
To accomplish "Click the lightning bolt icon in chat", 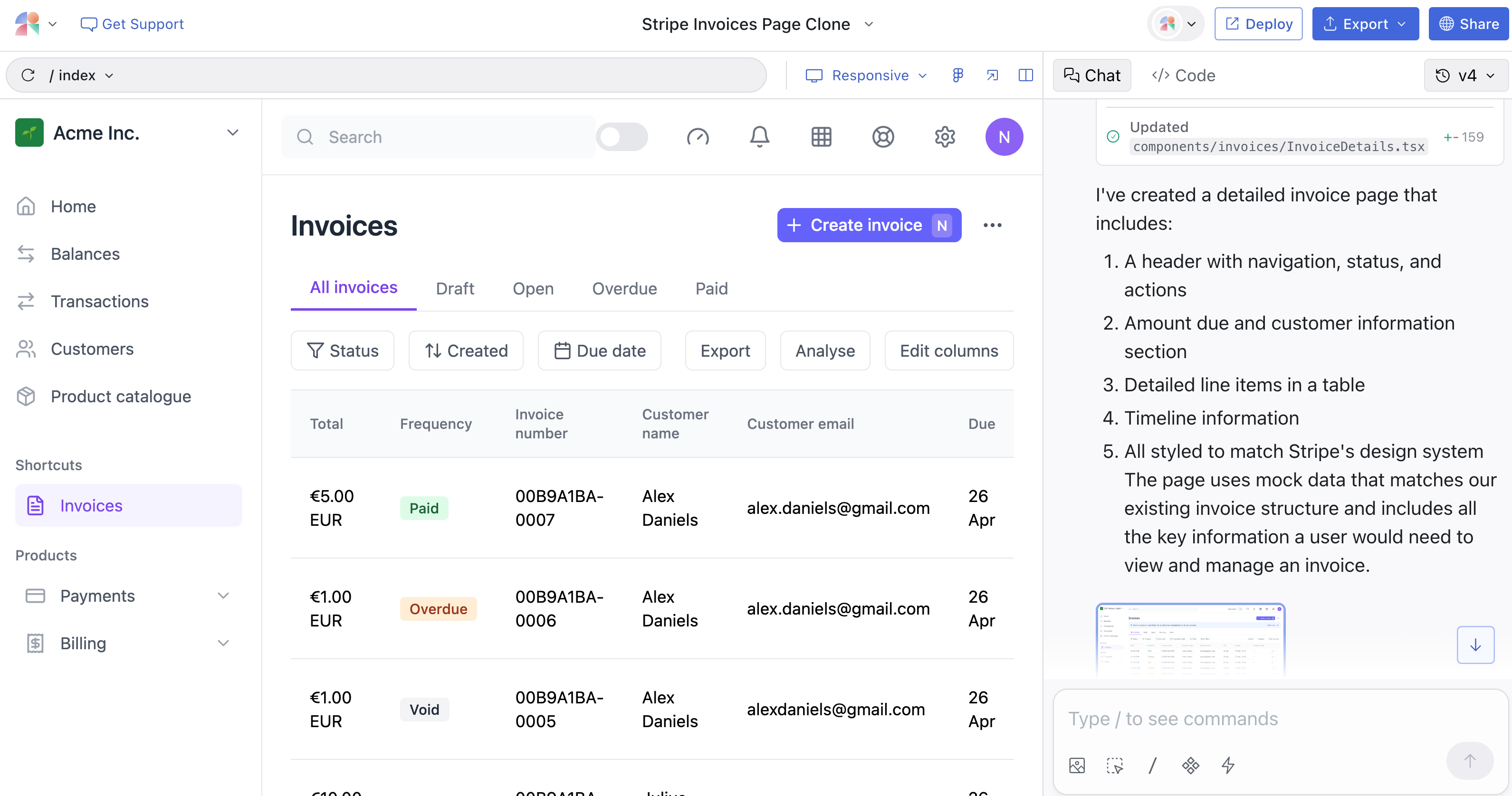I will point(1228,765).
